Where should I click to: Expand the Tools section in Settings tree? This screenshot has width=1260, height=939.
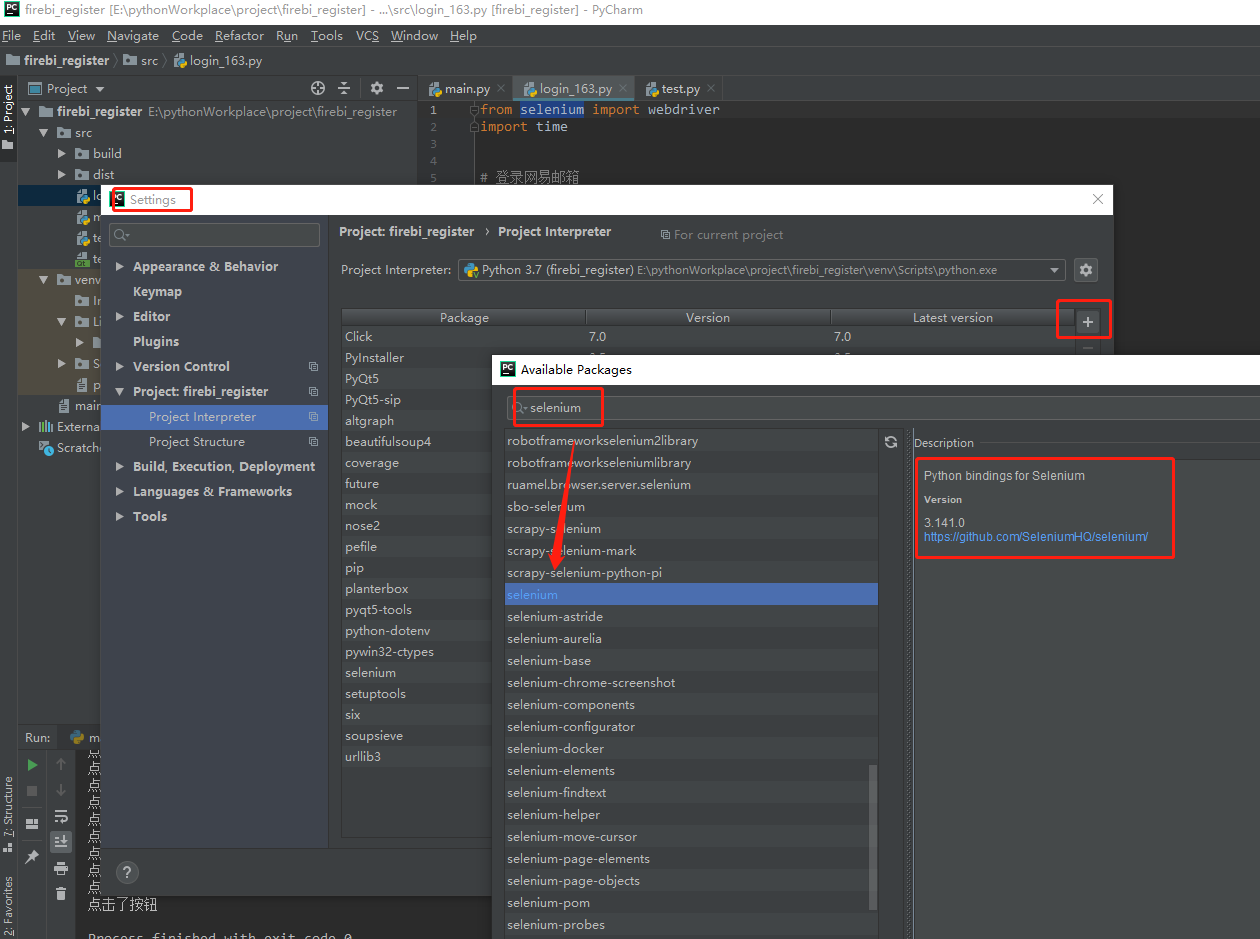click(x=120, y=517)
